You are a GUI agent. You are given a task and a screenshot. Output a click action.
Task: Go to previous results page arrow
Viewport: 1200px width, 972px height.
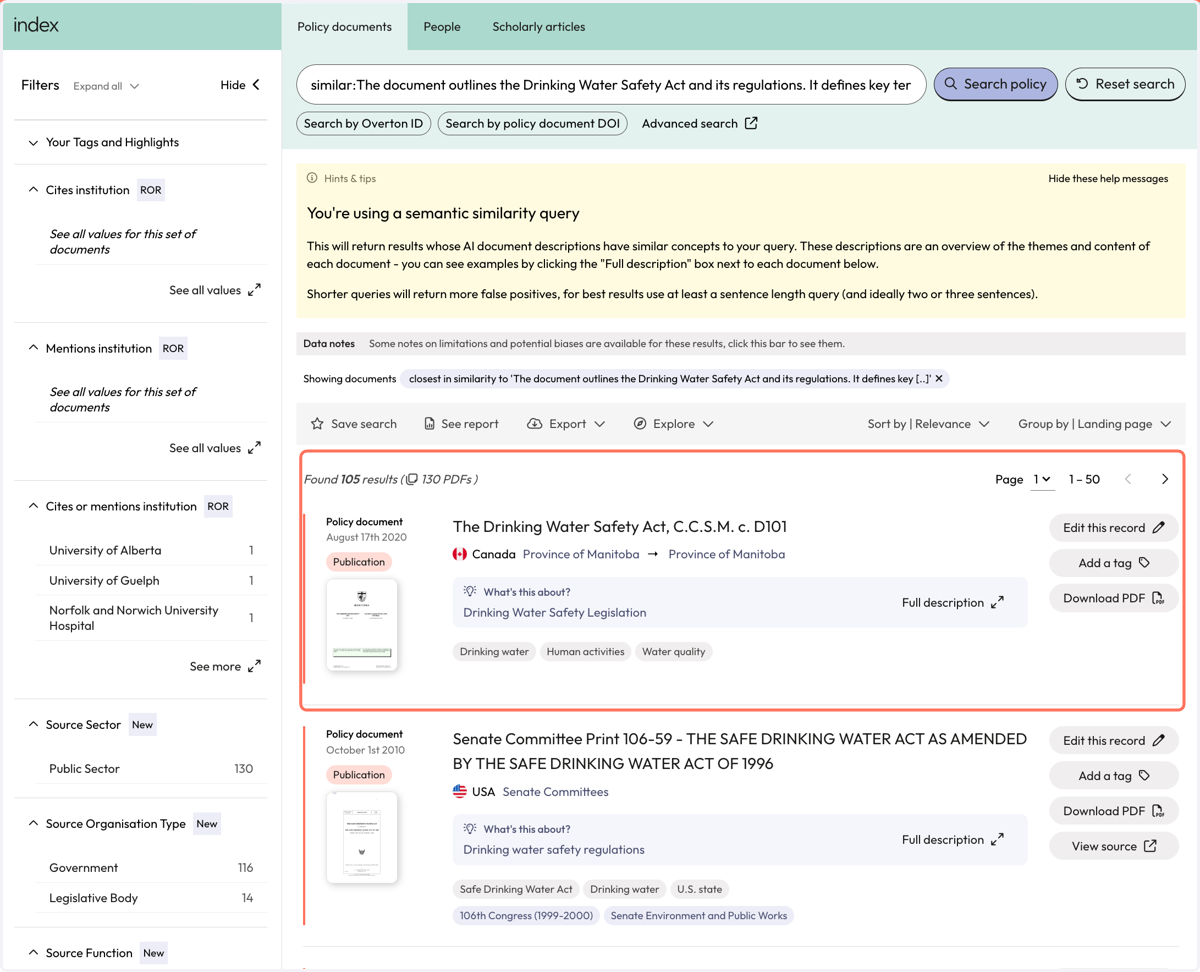pos(1128,479)
